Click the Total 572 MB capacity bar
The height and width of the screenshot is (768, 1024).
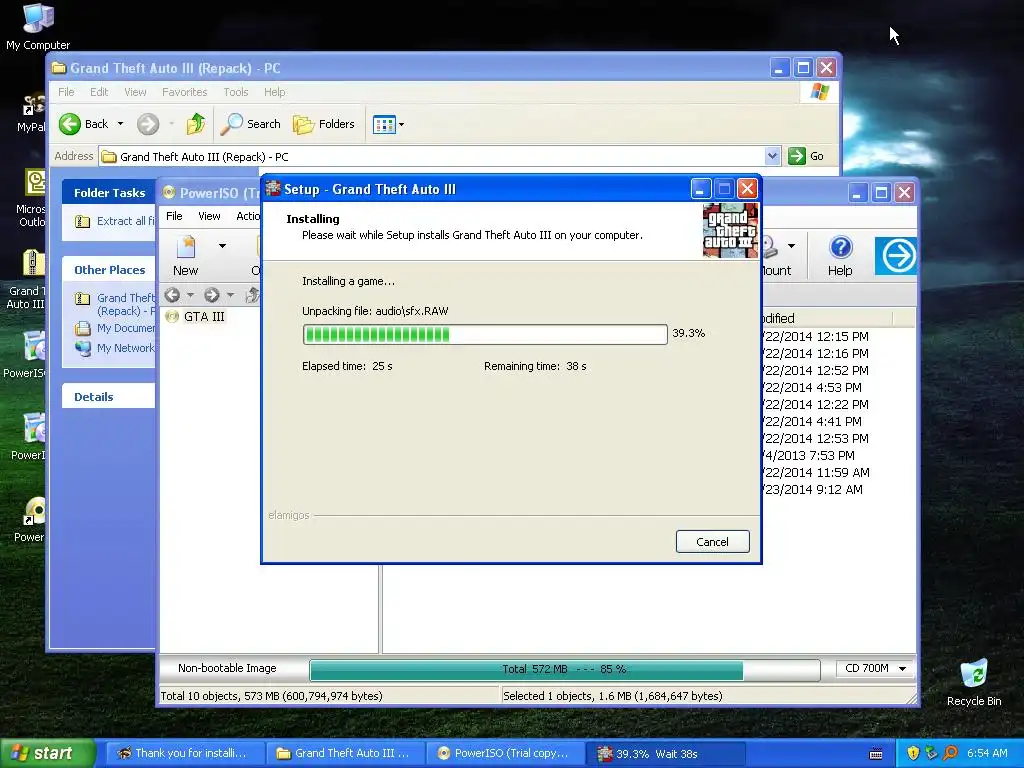point(564,669)
